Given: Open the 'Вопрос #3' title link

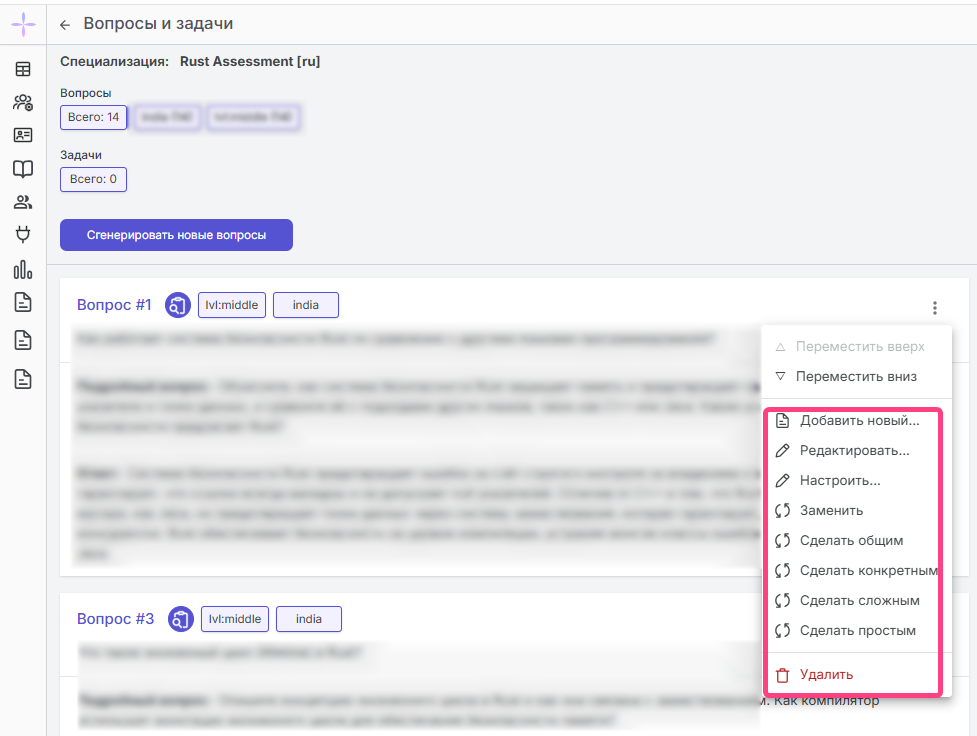Looking at the screenshot, I should 115,619.
